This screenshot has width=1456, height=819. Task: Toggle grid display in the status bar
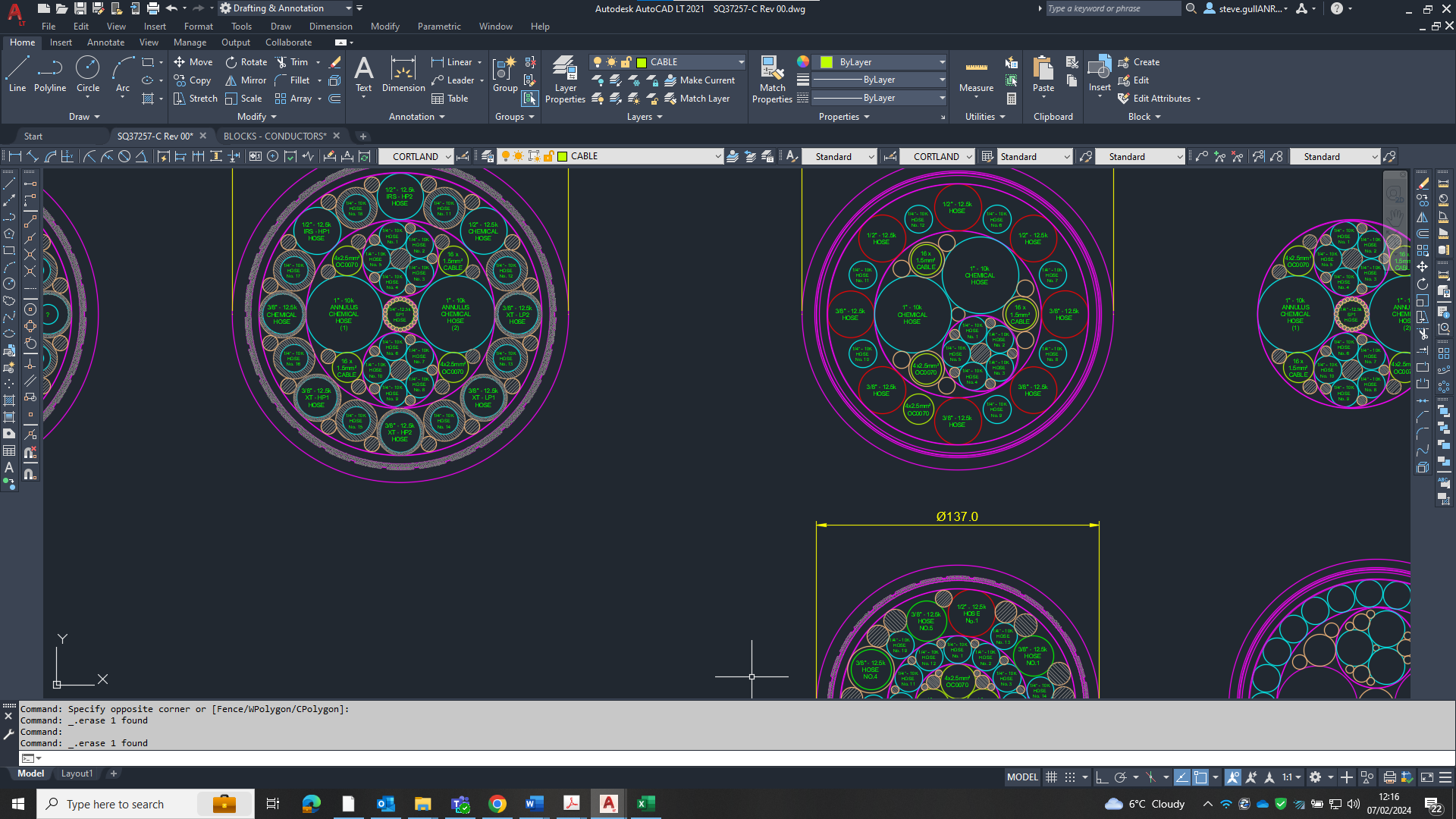click(x=1051, y=777)
